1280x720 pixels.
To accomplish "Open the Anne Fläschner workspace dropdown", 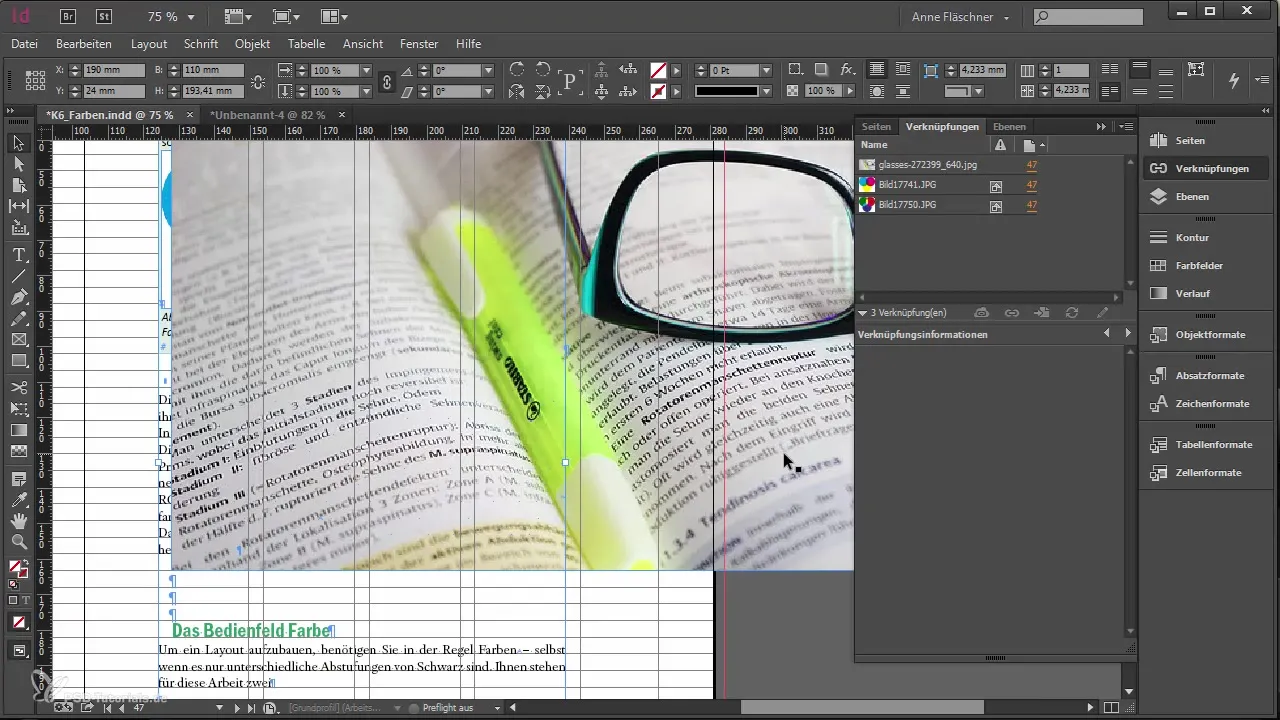I will tap(961, 17).
